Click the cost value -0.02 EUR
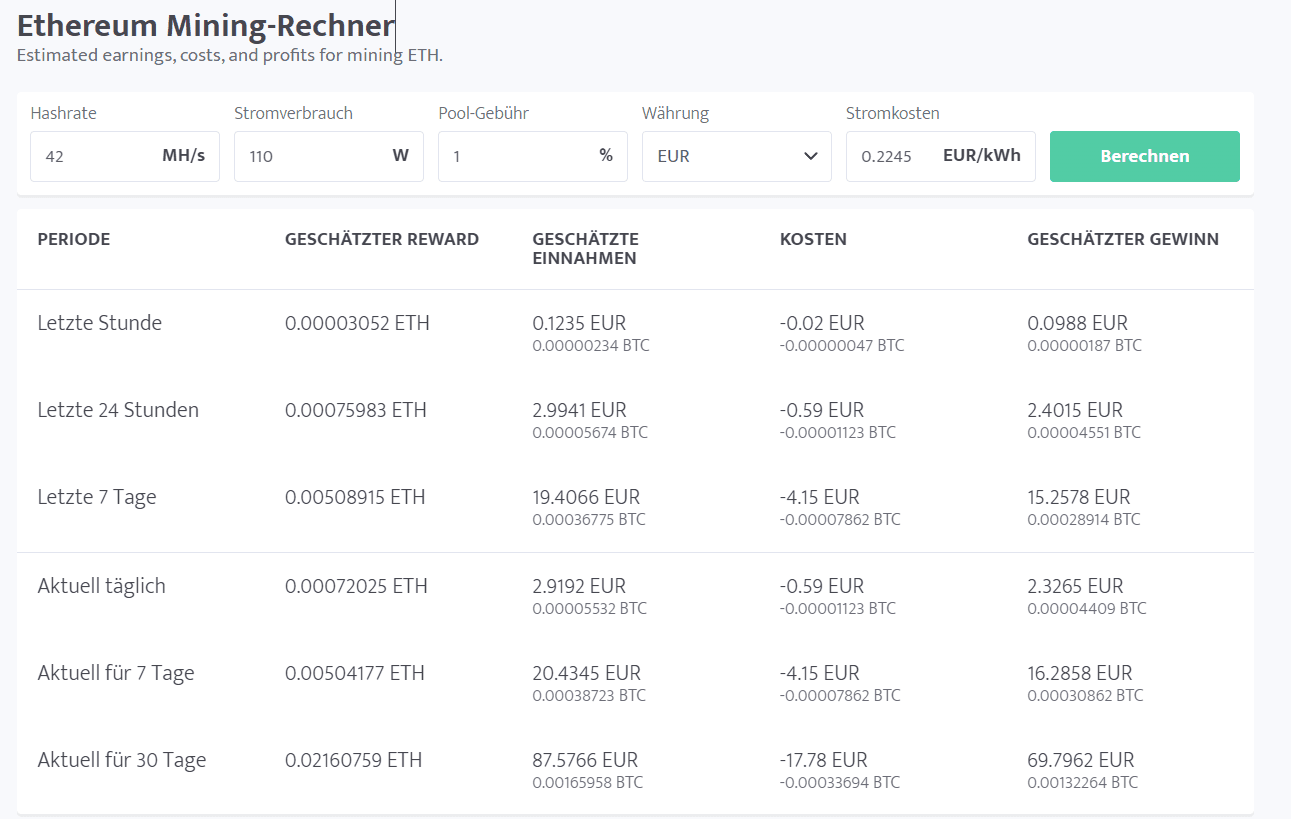The width and height of the screenshot is (1291, 819). (x=822, y=323)
